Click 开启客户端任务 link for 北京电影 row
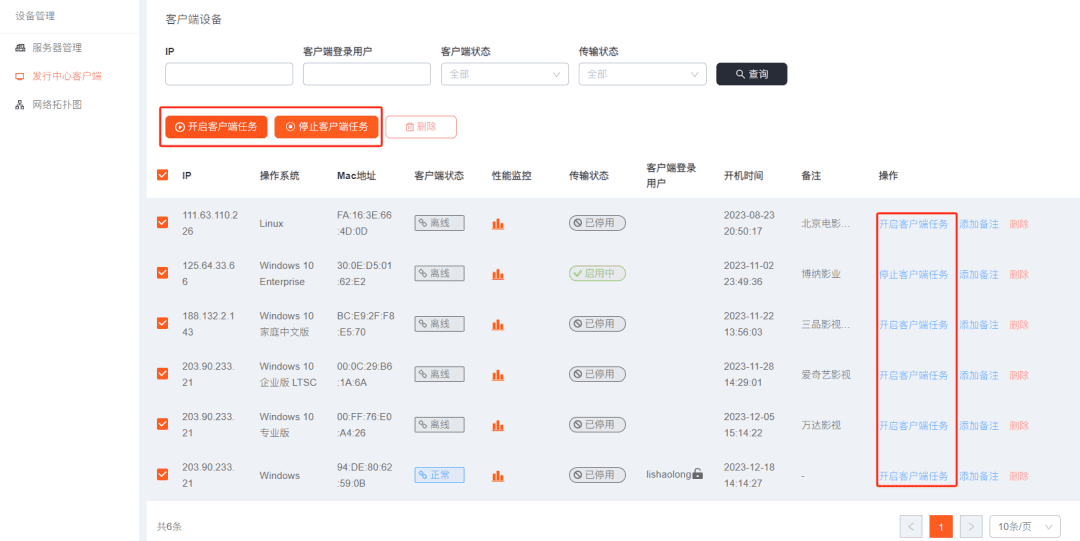1080x541 pixels. tap(913, 224)
